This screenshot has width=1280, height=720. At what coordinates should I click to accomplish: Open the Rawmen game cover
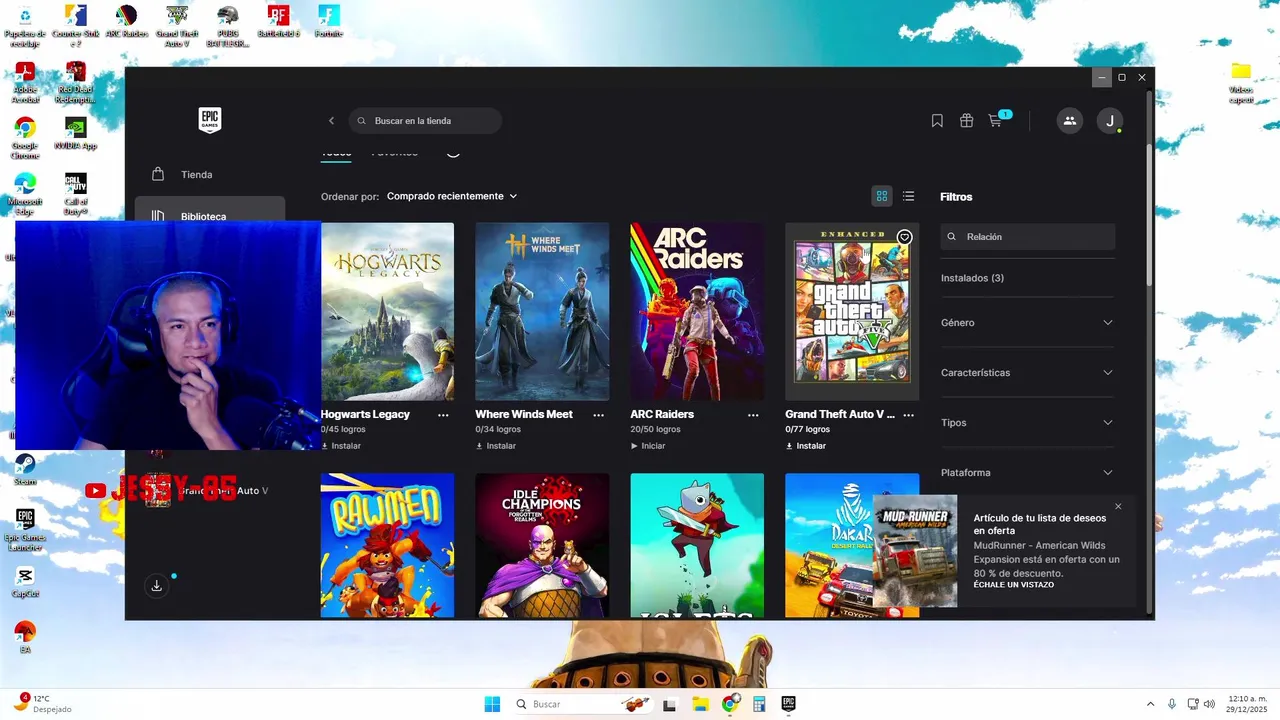387,545
